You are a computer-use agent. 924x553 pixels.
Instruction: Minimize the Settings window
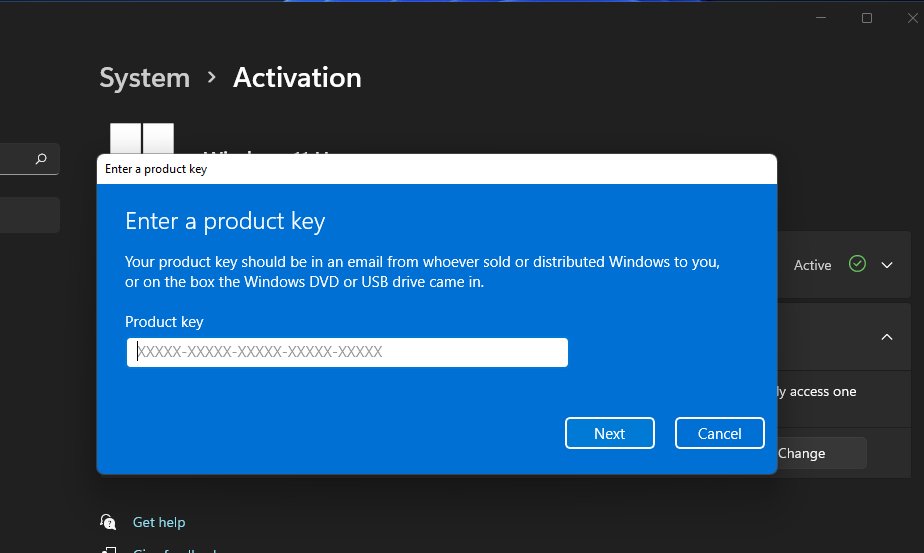pyautogui.click(x=820, y=18)
